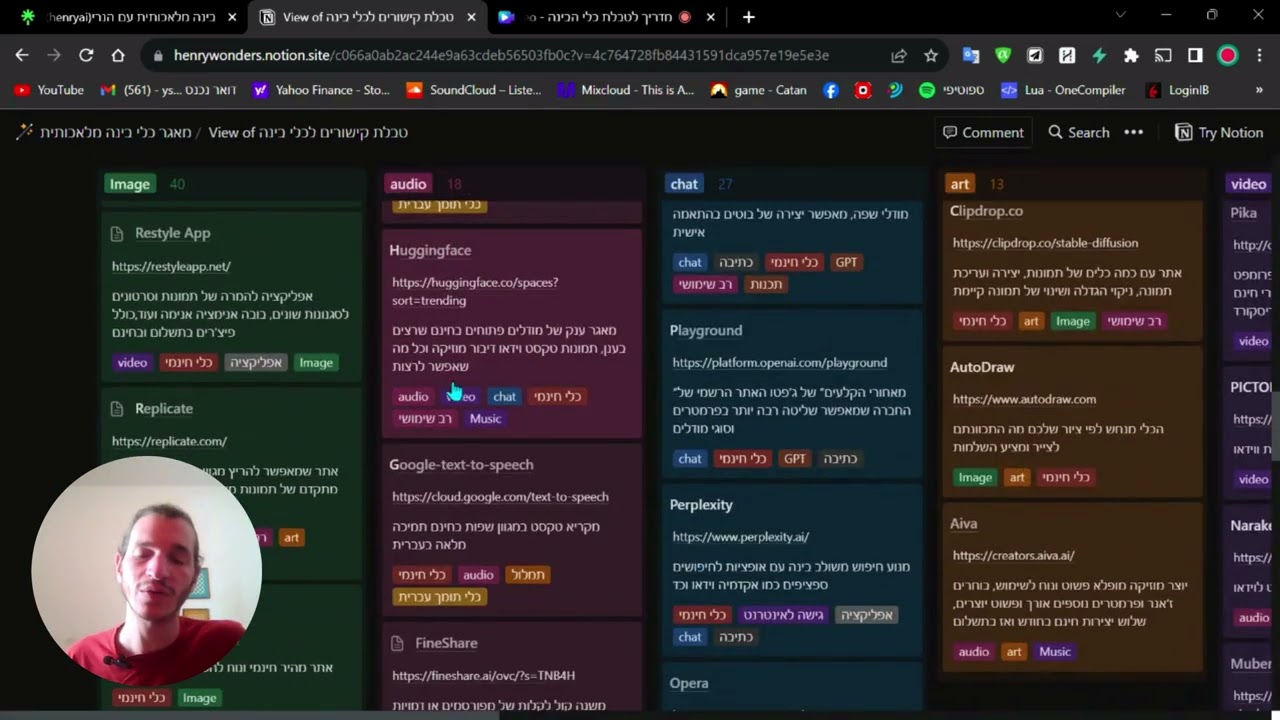Image resolution: width=1280 pixels, height=720 pixels.
Task: Open the Google-text-to-speech card
Action: (x=461, y=465)
